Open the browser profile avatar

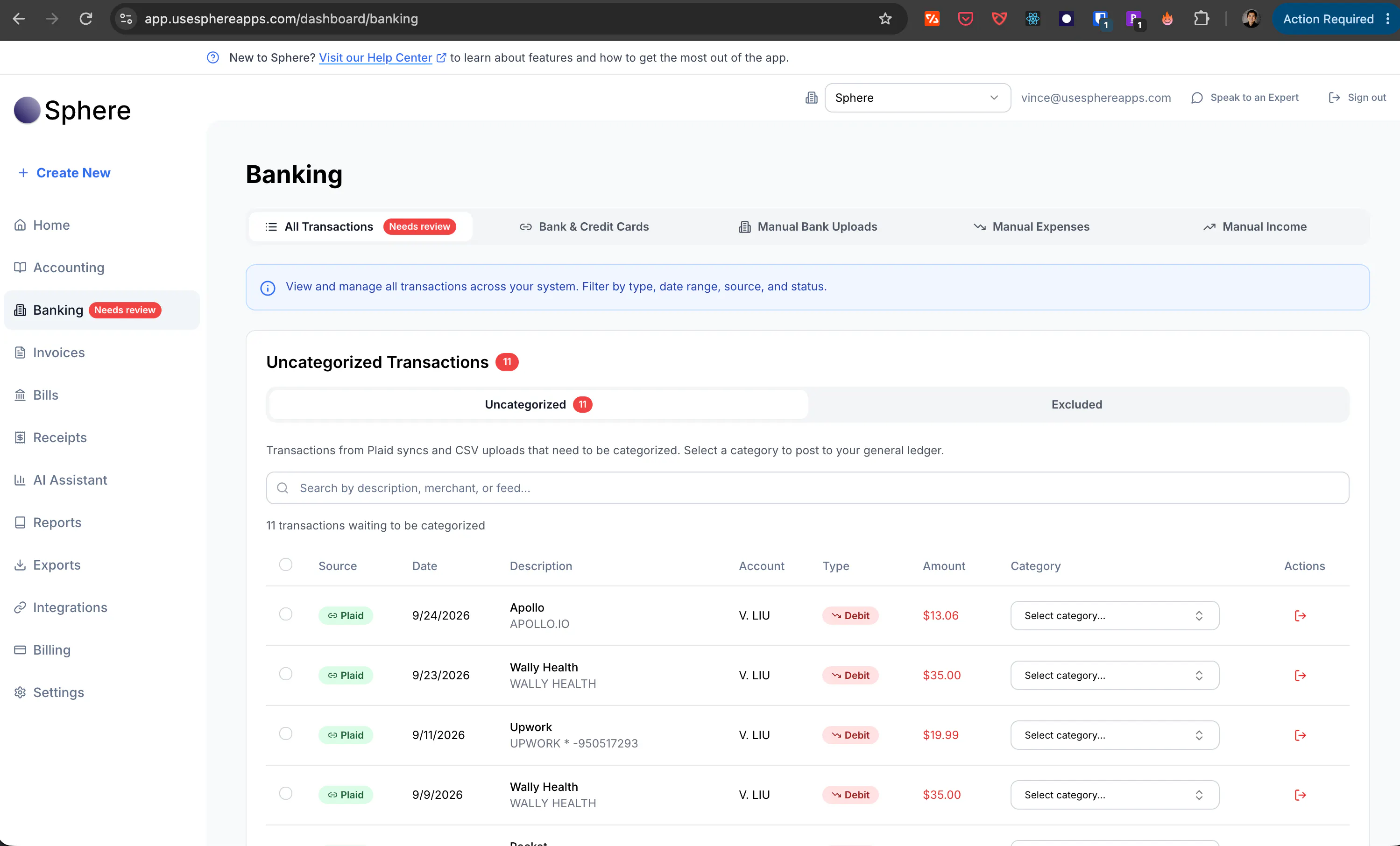[x=1251, y=19]
